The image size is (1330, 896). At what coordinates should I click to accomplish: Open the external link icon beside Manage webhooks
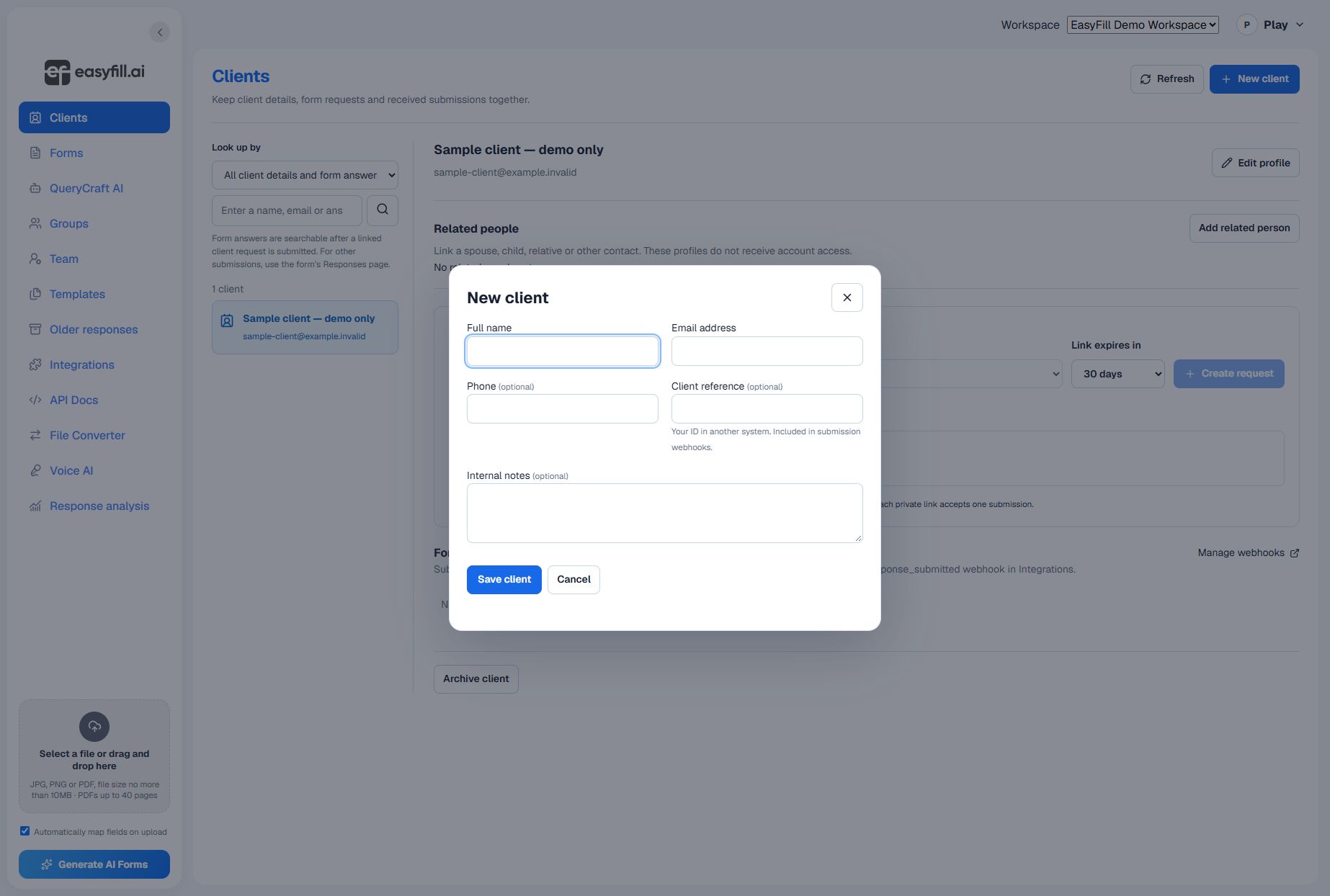(1295, 553)
